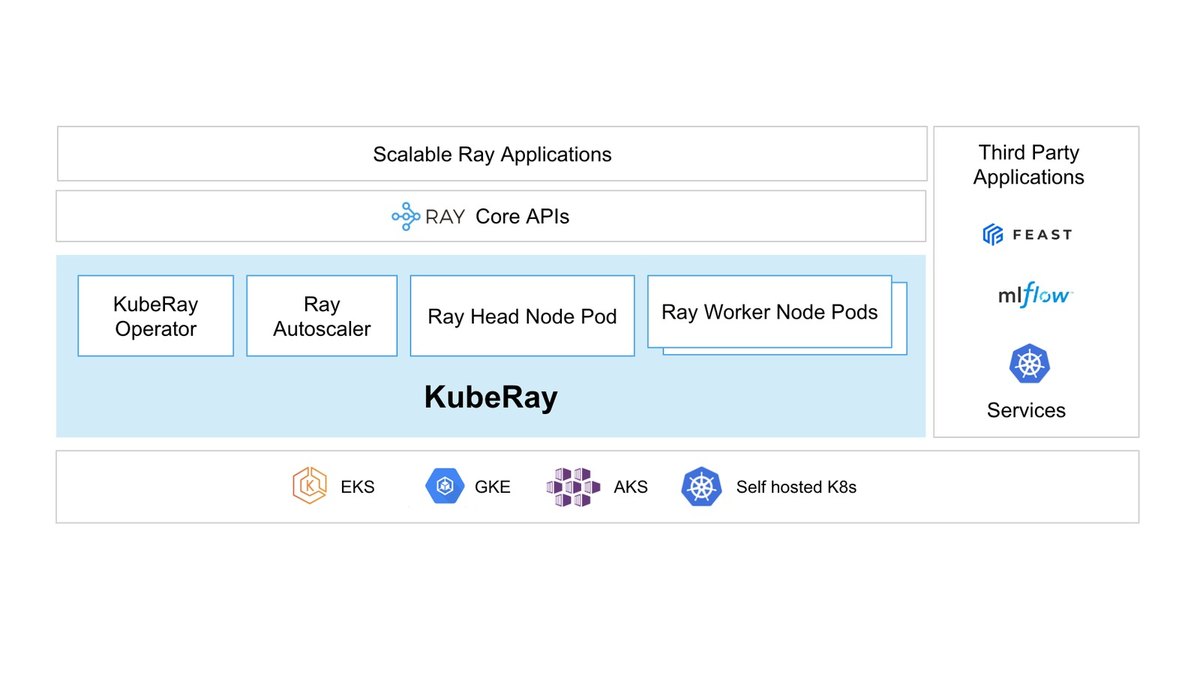Viewport: 1200px width, 675px height.
Task: Click the Ray Autoscaler box
Action: (x=322, y=316)
